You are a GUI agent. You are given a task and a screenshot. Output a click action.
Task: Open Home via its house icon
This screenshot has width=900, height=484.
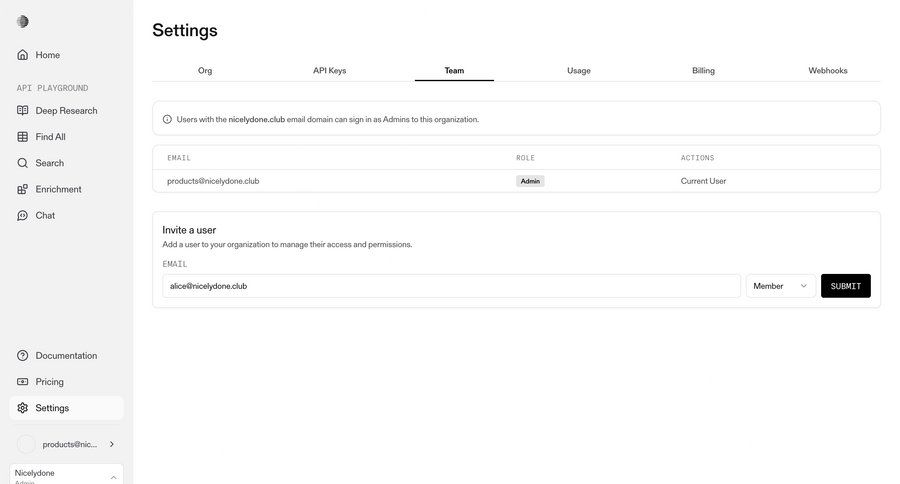(23, 55)
